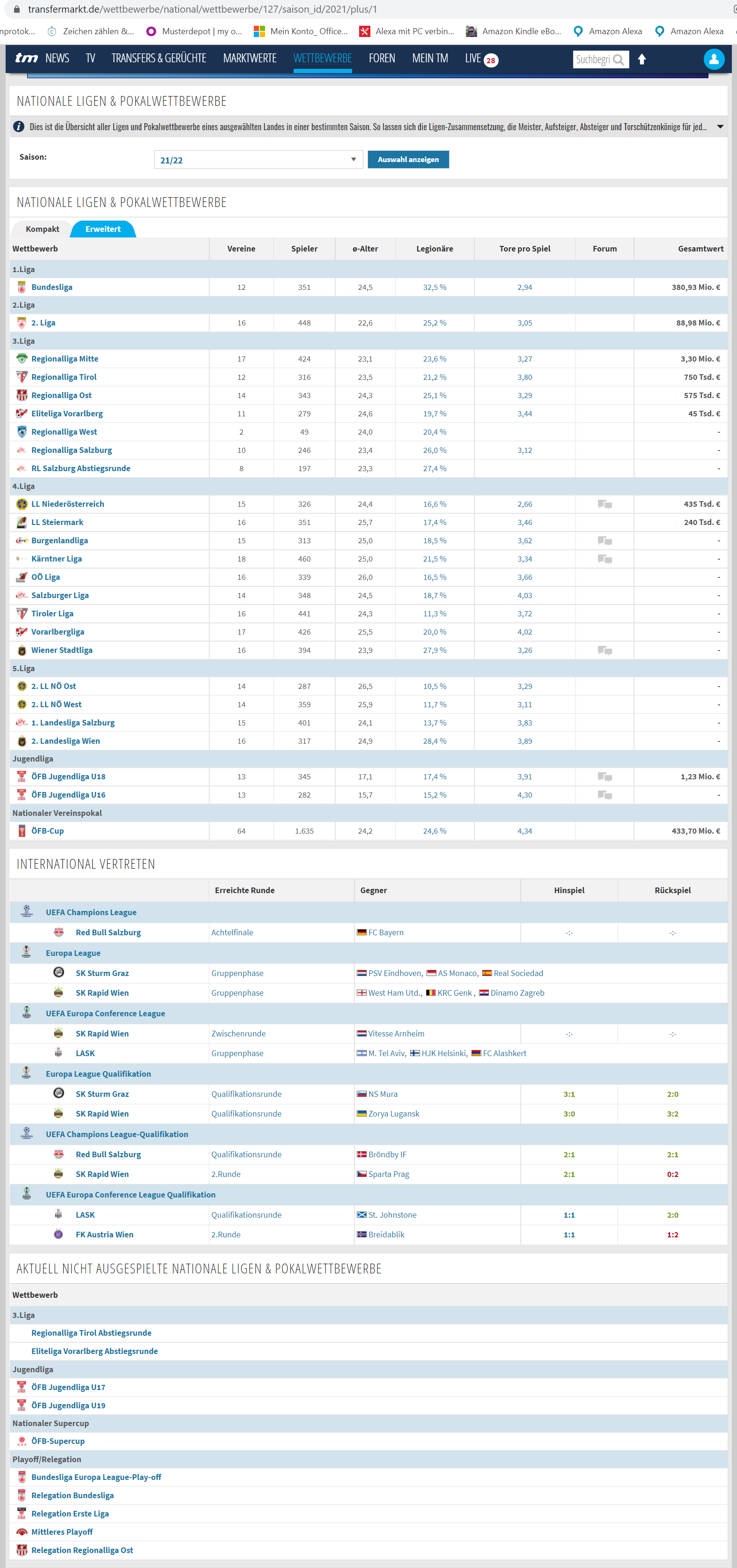
Task: Open the FOREN menu
Action: point(382,59)
